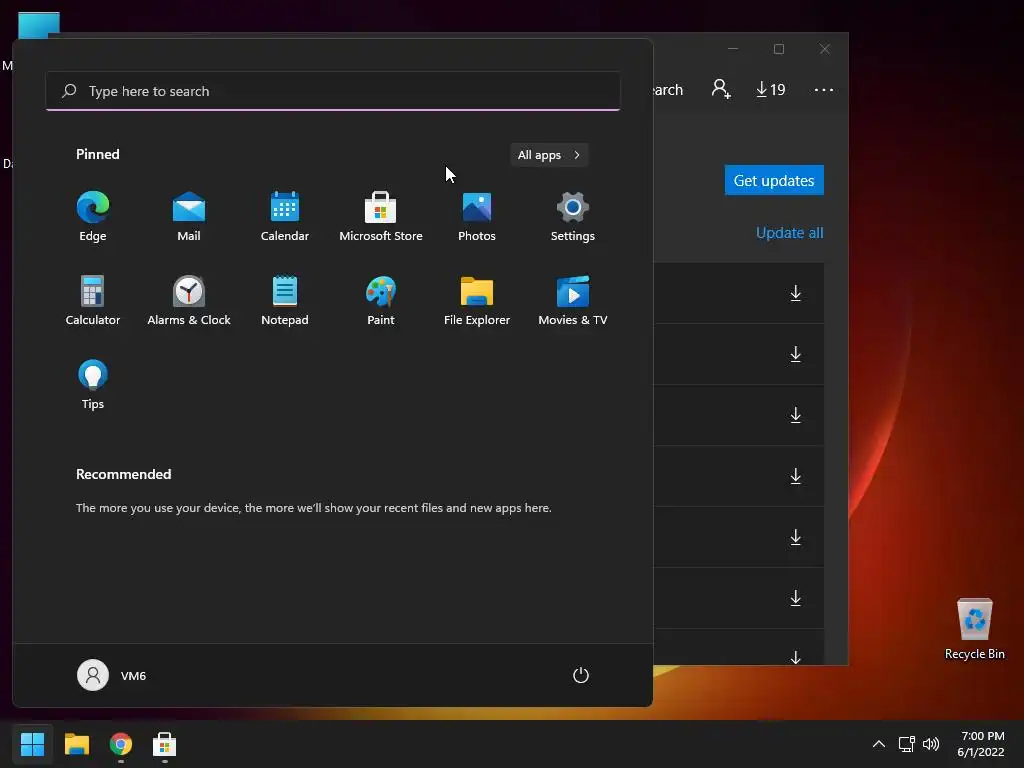
Task: Open the clock showing 7:00 PM
Action: [982, 744]
